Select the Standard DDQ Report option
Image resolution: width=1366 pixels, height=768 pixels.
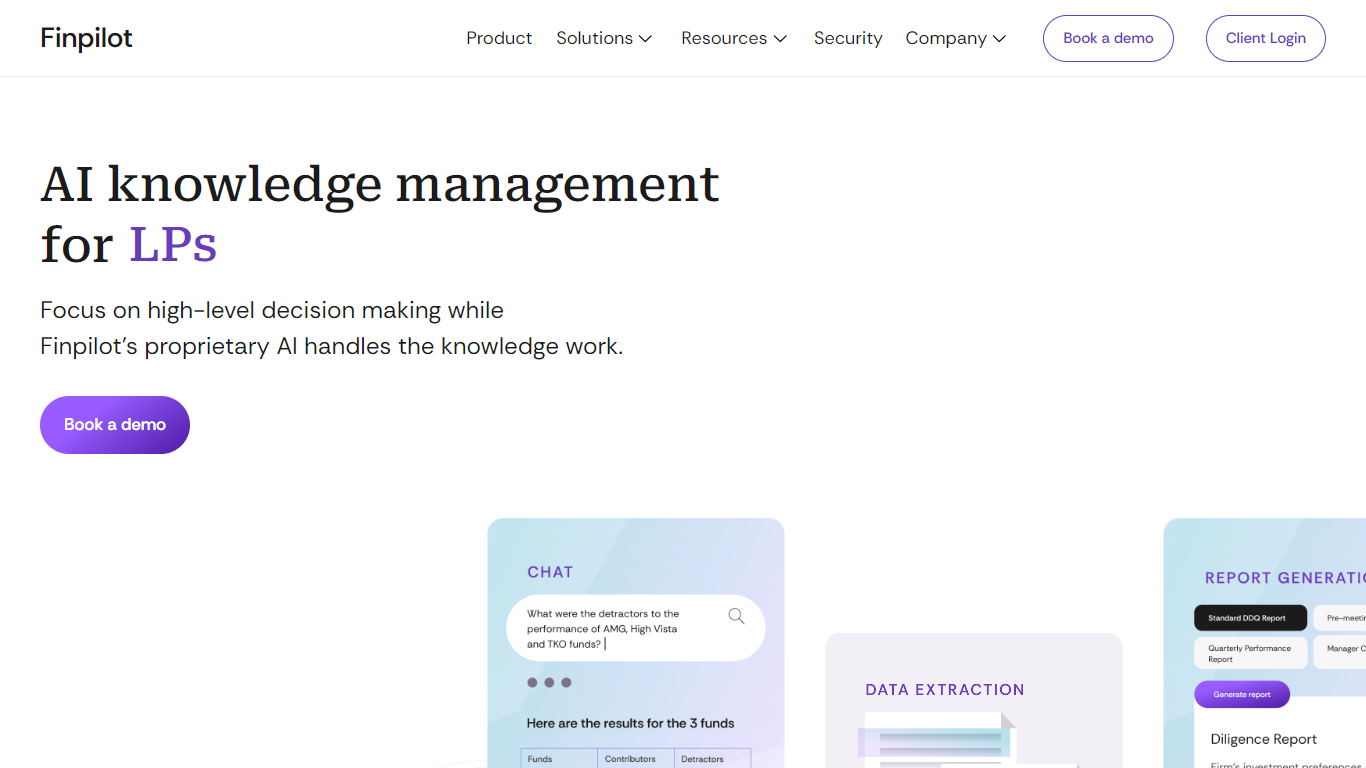click(x=1250, y=618)
